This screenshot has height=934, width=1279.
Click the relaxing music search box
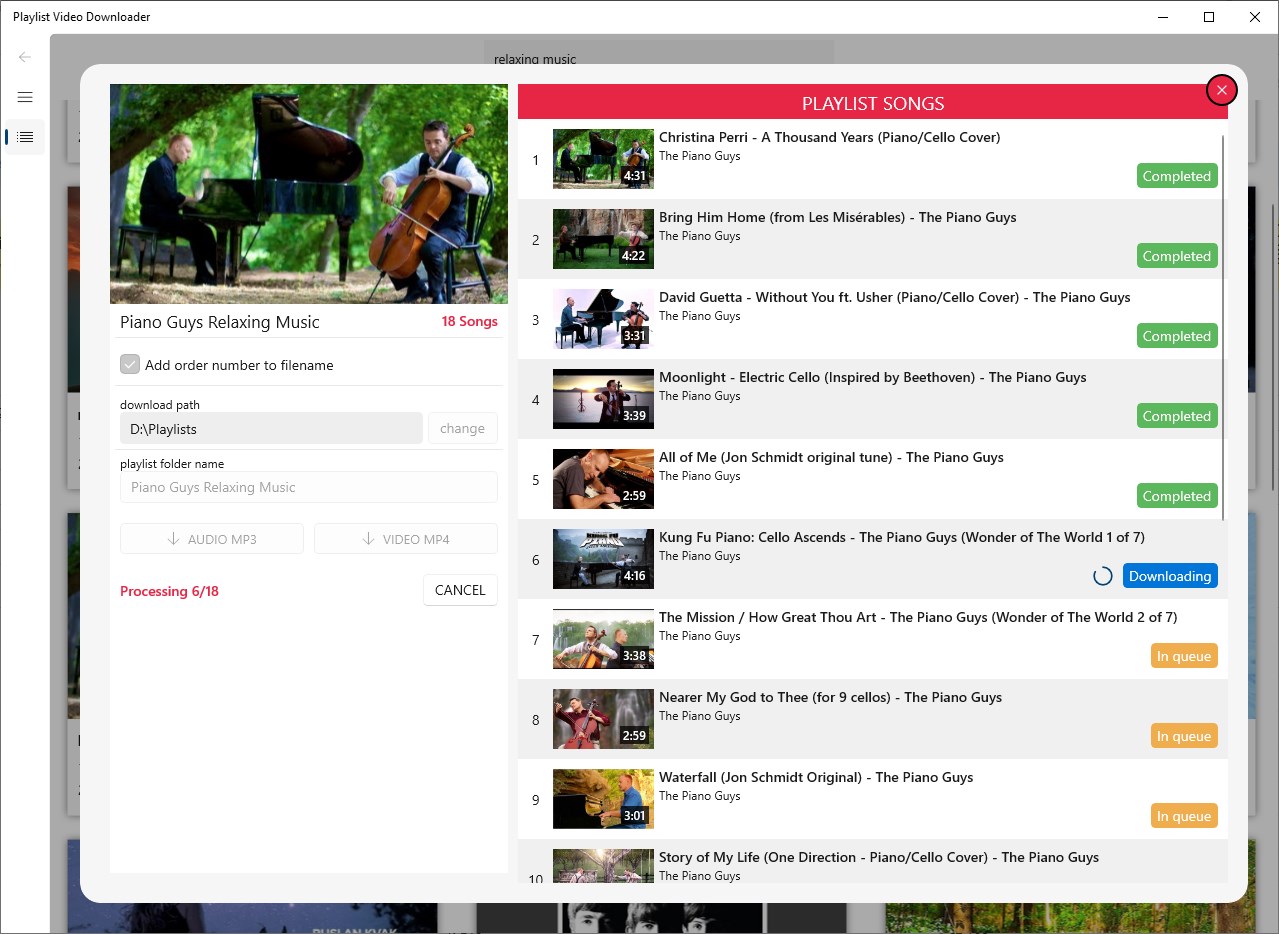pos(659,55)
